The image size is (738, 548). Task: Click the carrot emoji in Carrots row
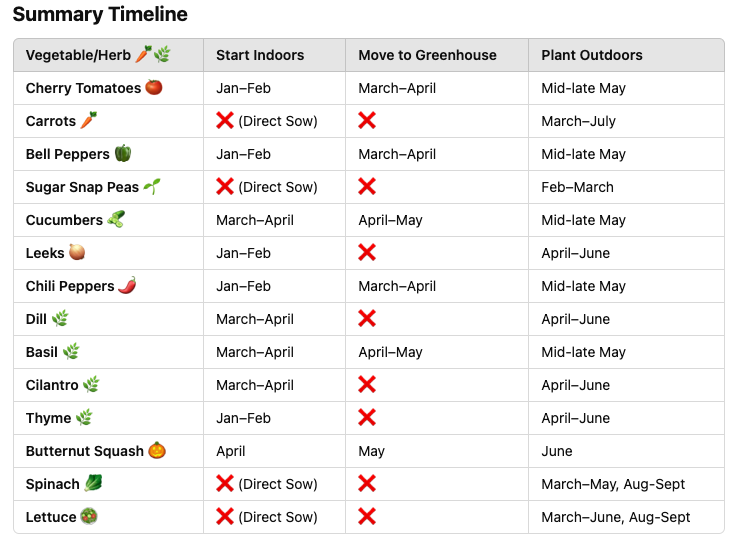pos(89,121)
